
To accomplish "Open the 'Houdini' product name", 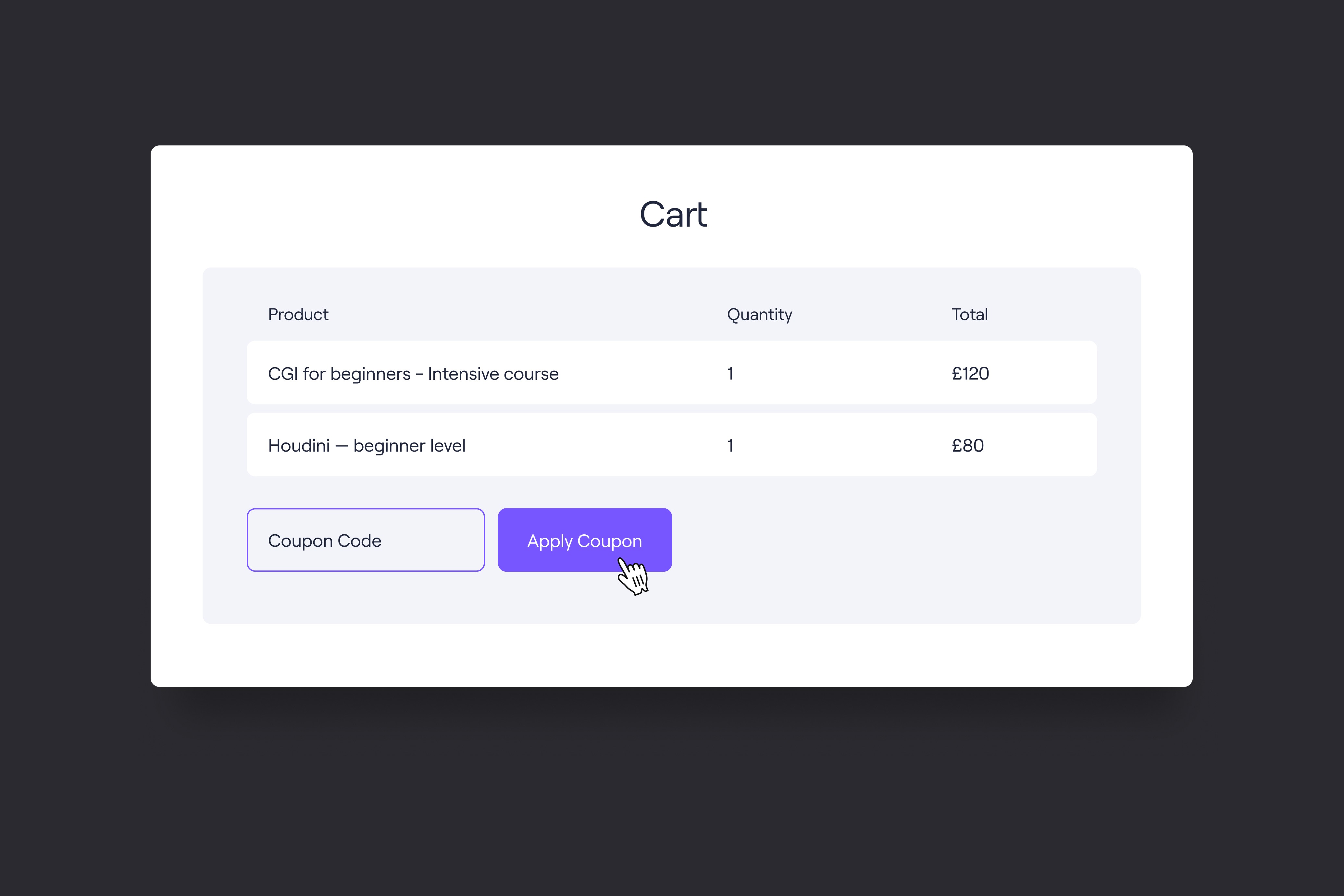I will coord(298,446).
